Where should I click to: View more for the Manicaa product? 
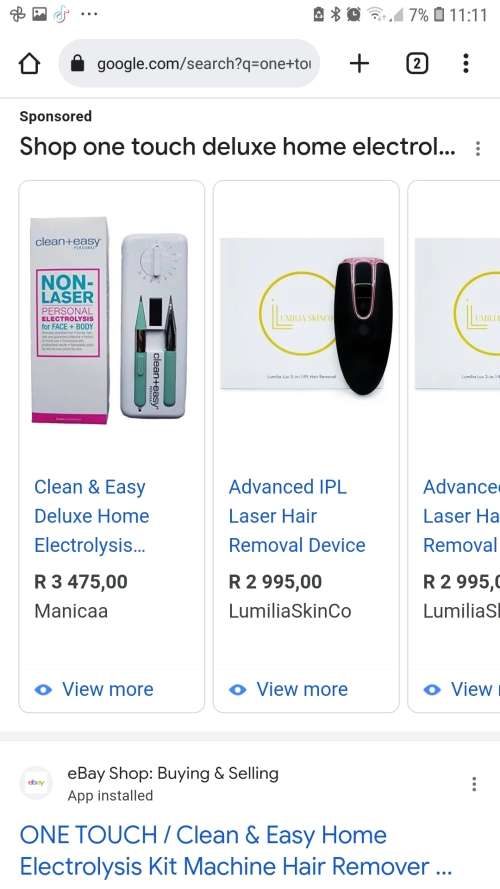pos(94,689)
